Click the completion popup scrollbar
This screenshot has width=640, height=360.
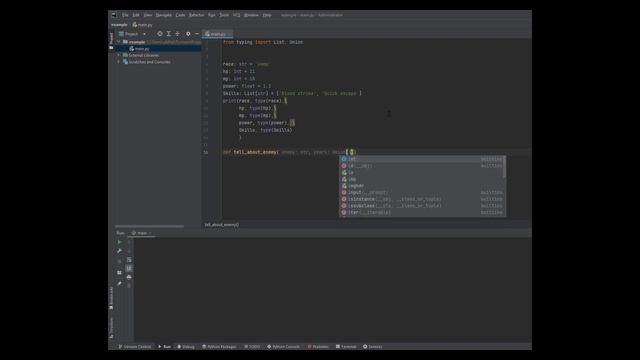point(504,167)
